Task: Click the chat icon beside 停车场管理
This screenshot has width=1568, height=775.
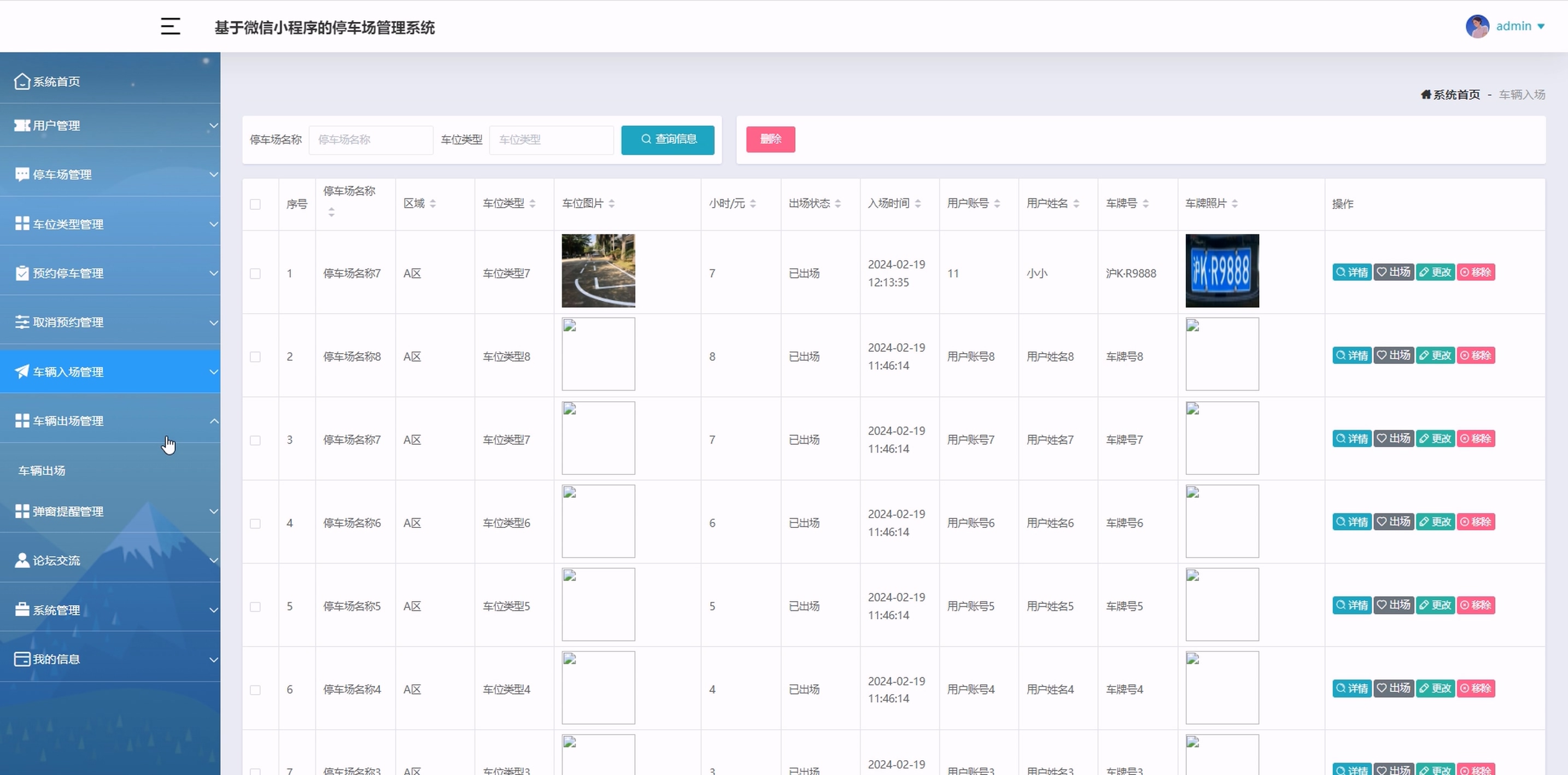Action: (22, 174)
